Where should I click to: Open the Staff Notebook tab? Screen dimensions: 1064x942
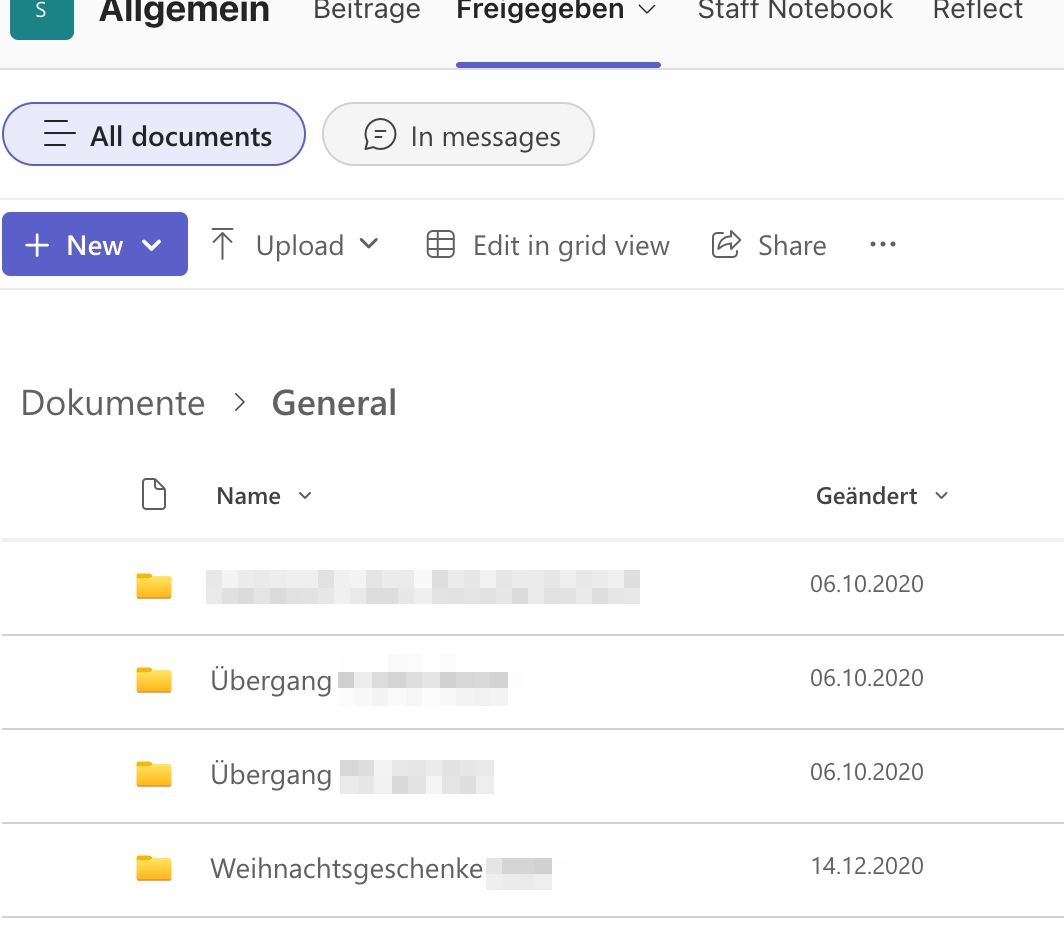click(795, 11)
